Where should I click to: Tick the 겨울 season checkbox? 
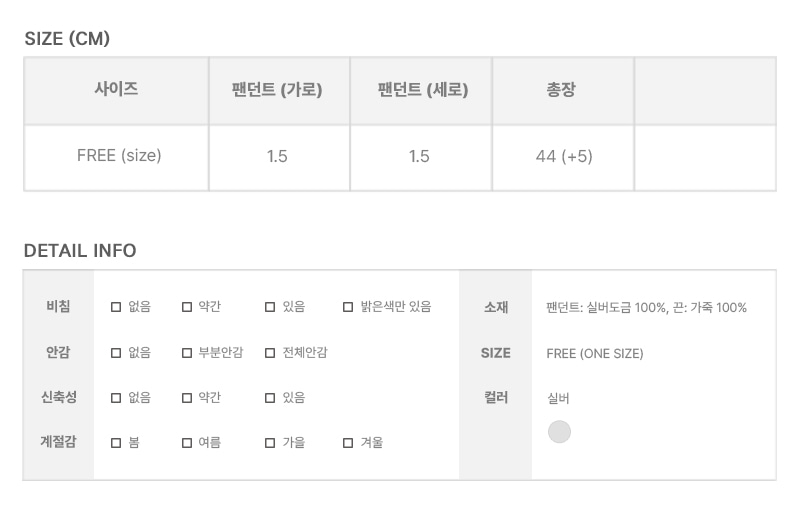click(348, 442)
